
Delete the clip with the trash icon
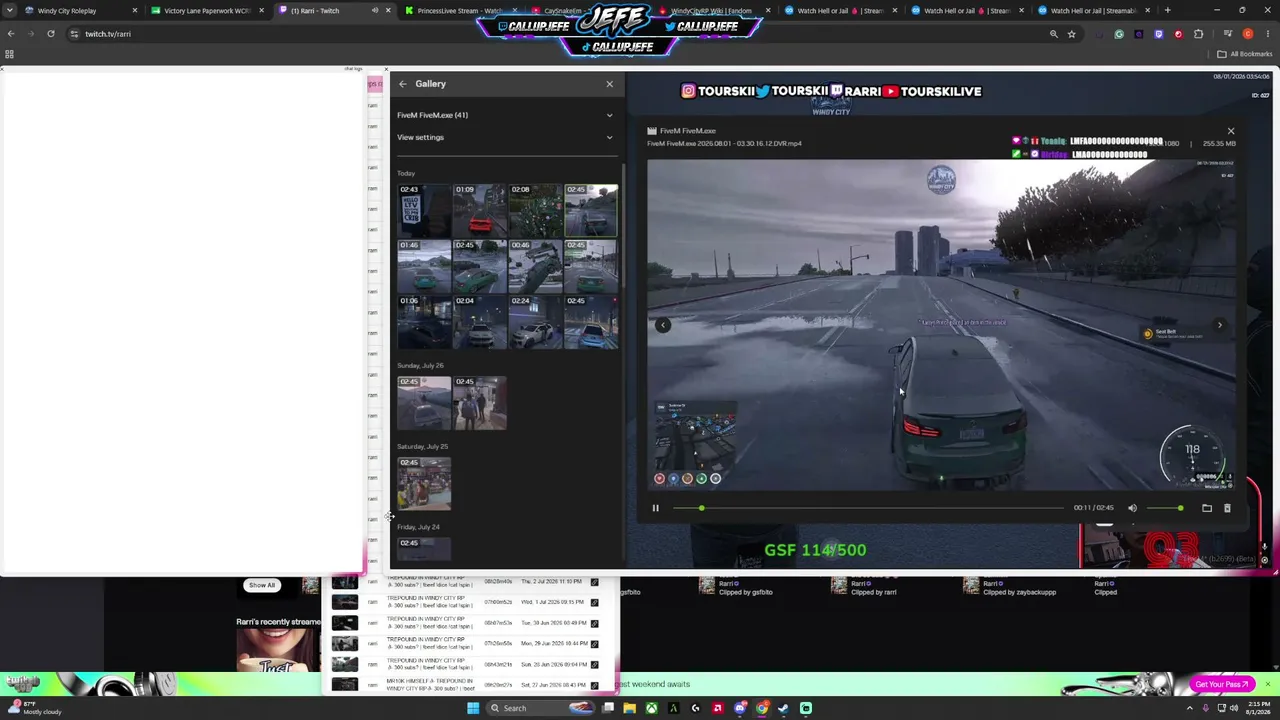1227,508
